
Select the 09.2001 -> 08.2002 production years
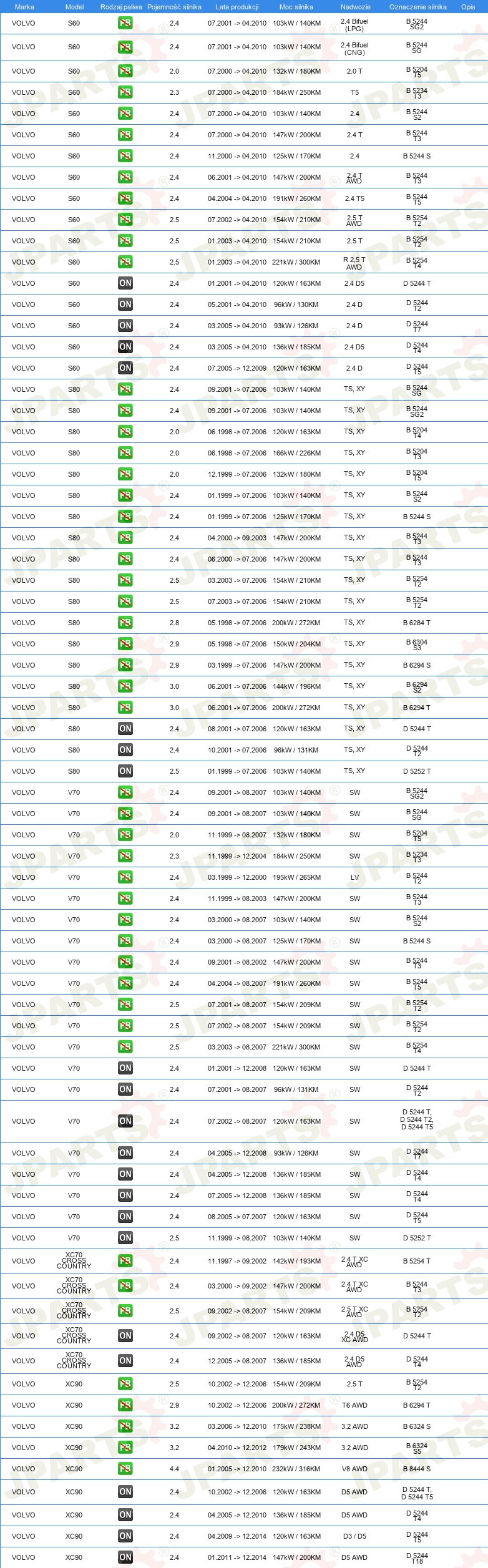click(x=237, y=962)
